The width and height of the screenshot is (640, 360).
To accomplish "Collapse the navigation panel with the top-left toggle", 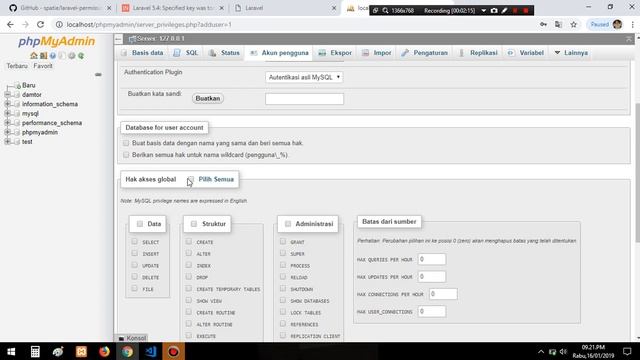I will pos(118,39).
